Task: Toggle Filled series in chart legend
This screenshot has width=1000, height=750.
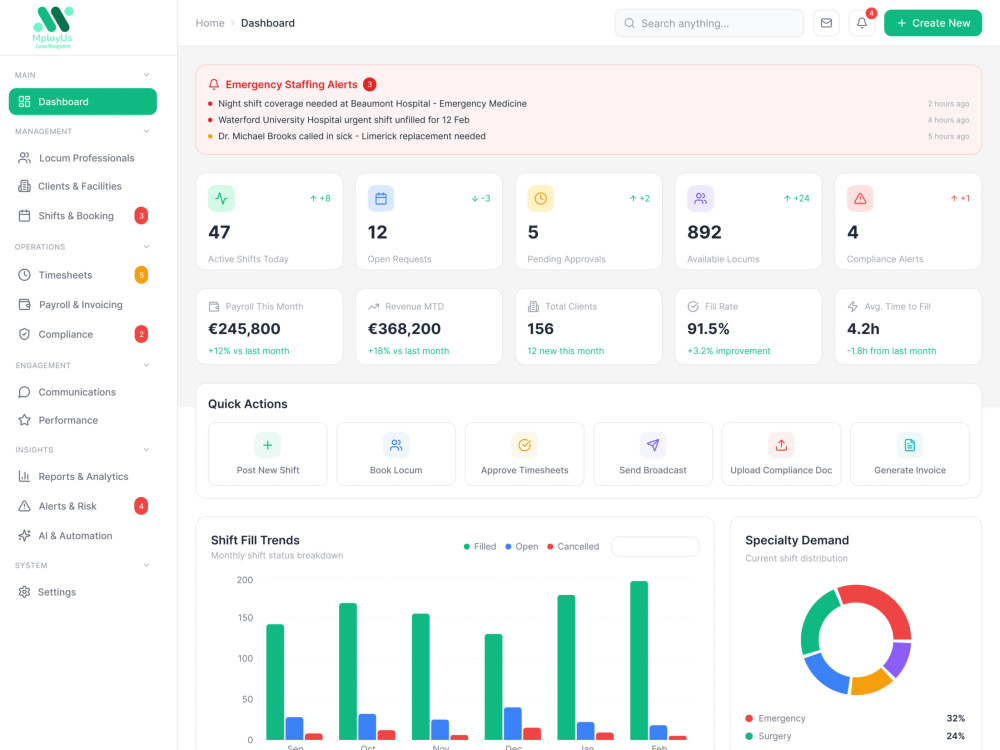Action: [x=480, y=547]
